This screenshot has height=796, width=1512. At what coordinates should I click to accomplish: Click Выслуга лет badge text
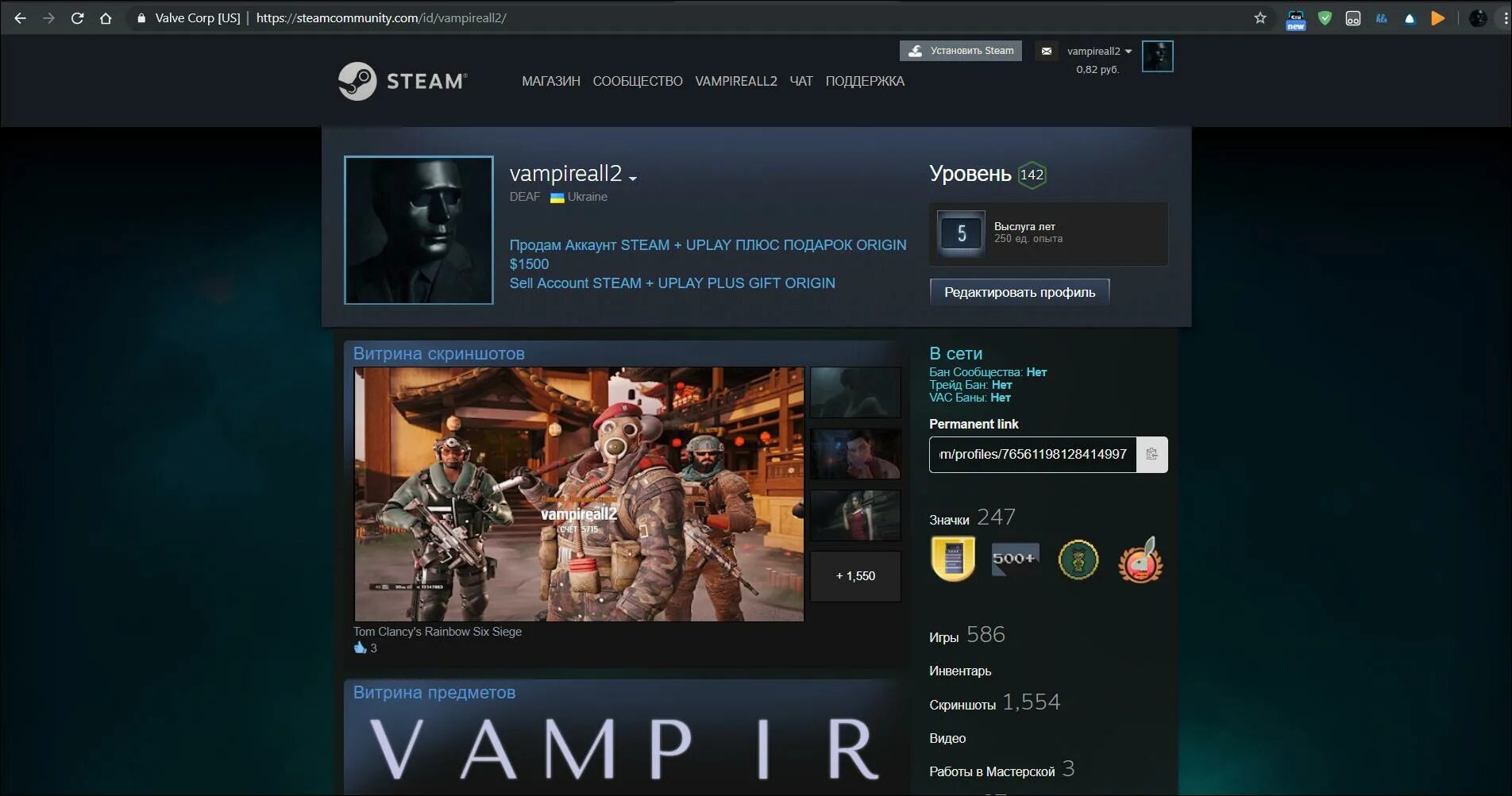(x=1024, y=226)
